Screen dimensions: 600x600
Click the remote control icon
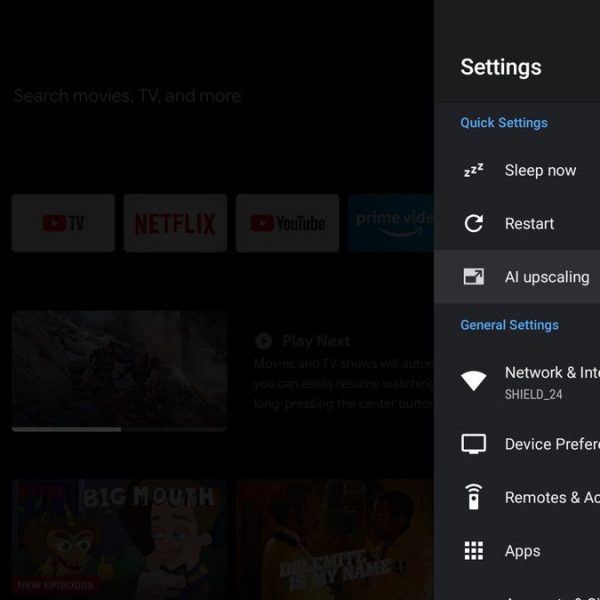[x=473, y=497]
